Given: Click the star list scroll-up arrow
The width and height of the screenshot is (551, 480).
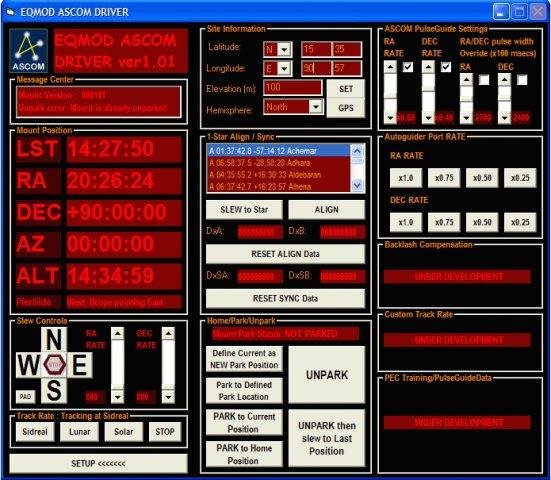Looking at the screenshot, I should coord(357,151).
